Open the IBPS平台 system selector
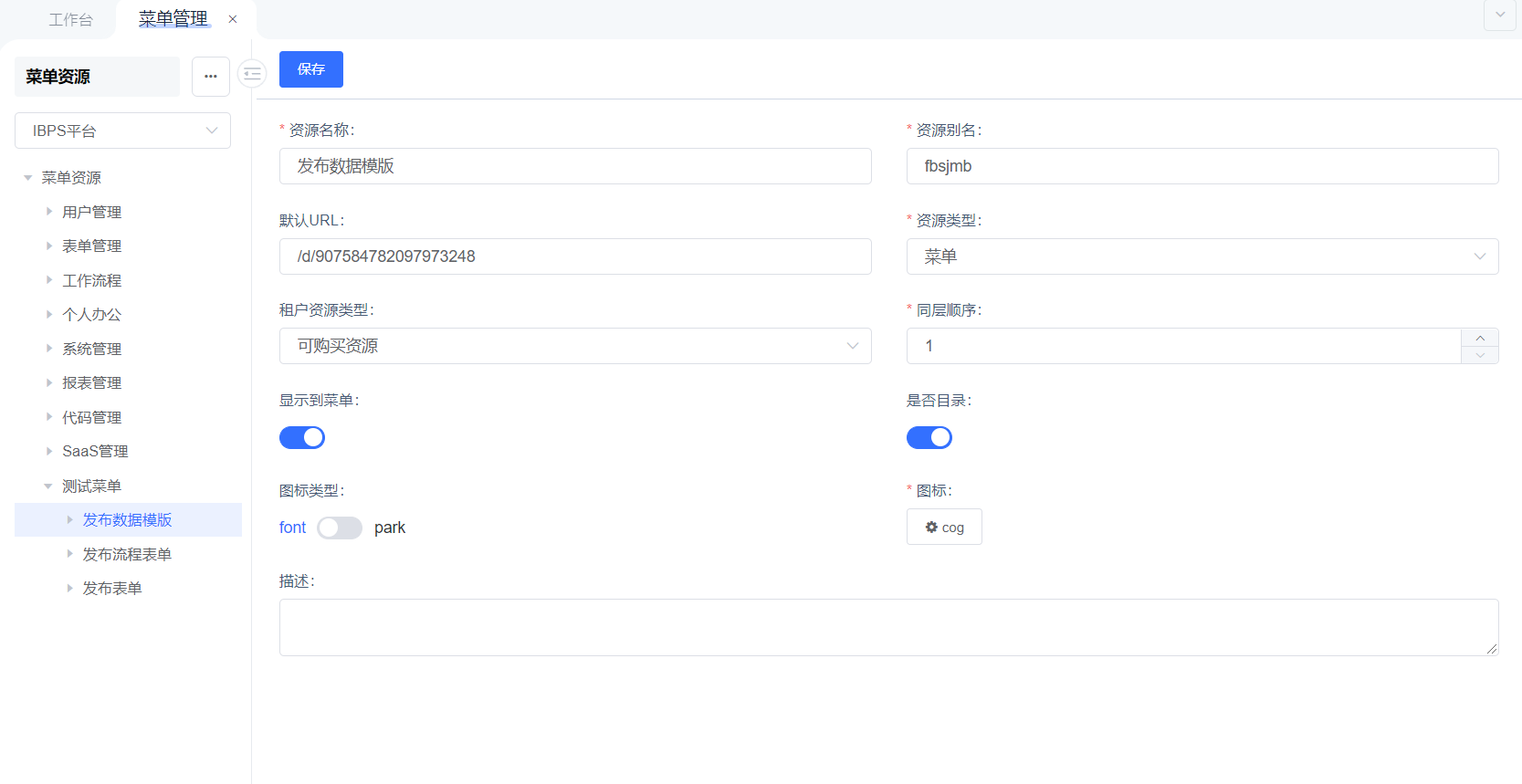The image size is (1522, 784). [122, 131]
